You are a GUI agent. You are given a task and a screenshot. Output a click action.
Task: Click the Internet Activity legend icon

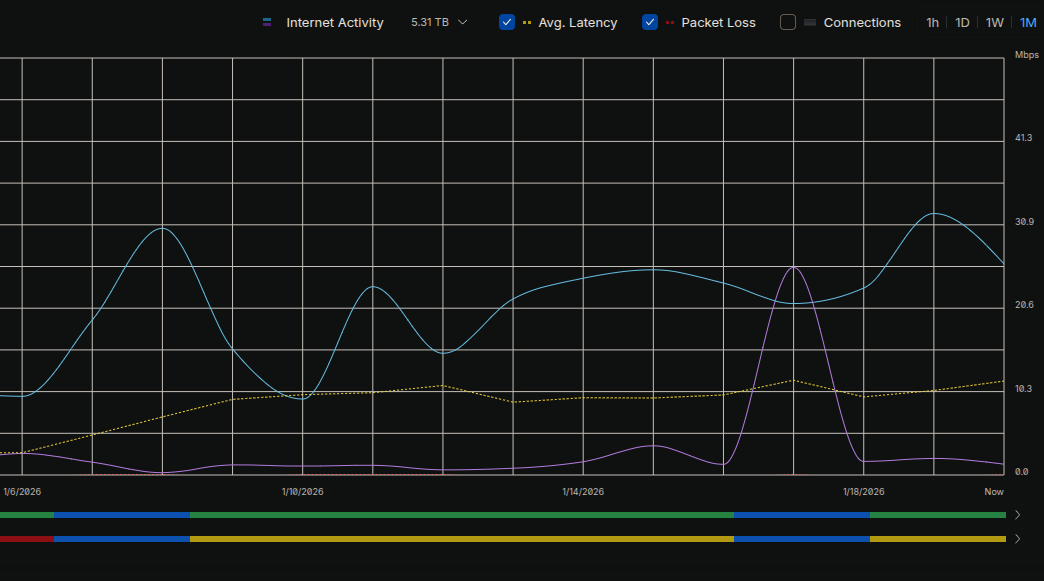[x=267, y=22]
